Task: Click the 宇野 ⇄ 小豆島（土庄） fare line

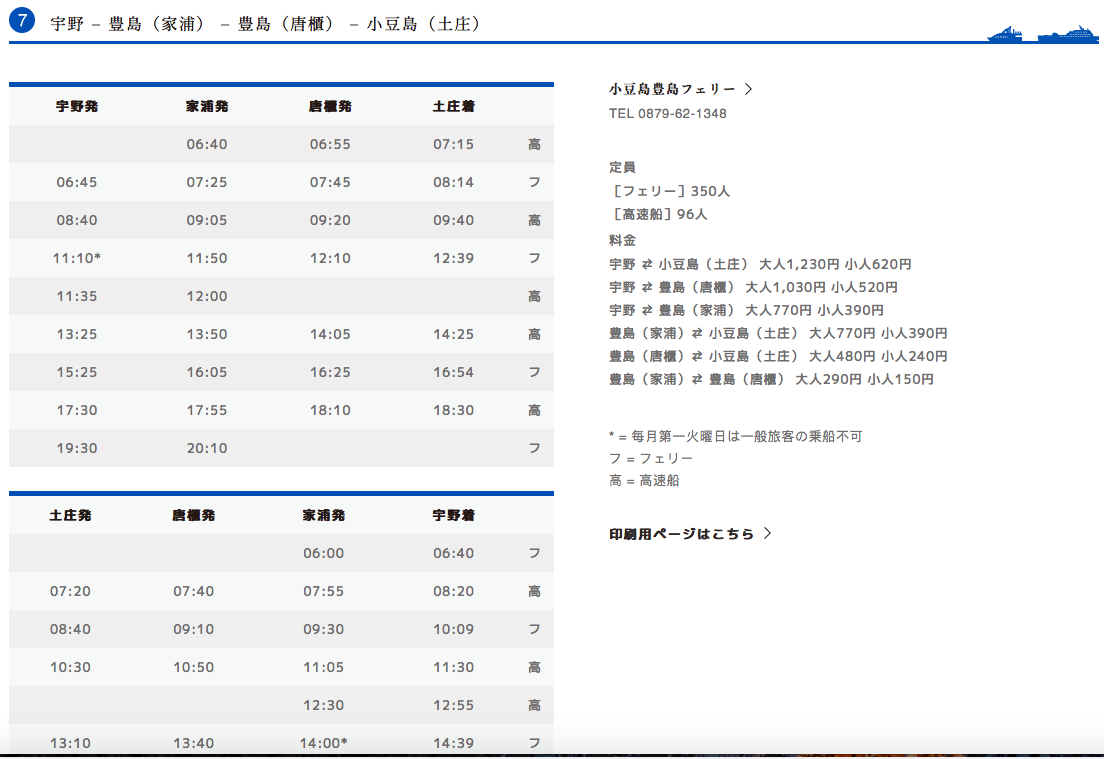Action: pyautogui.click(x=760, y=265)
